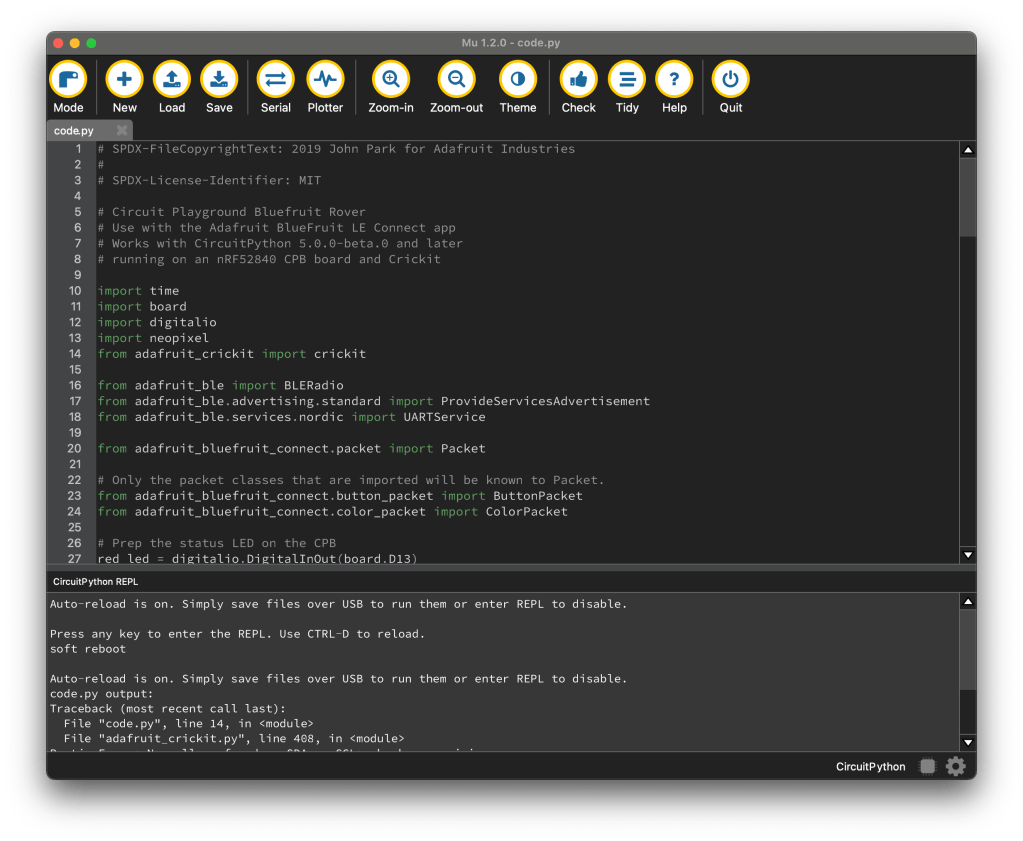Open the Serial connection panel
Viewport: 1023px width, 841px height.
point(276,80)
